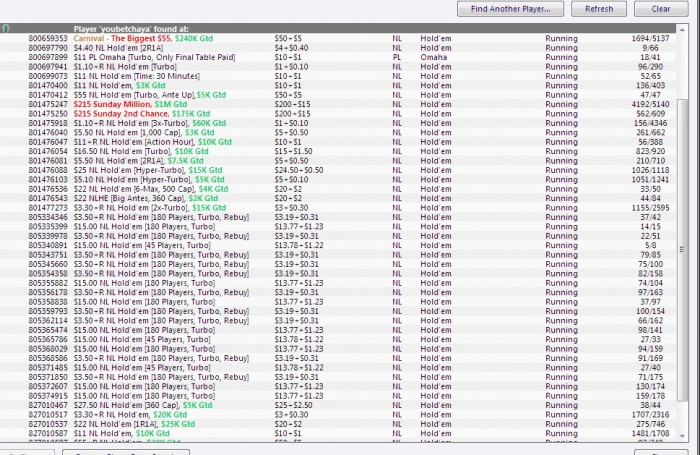700x455 pixels.
Task: Click the Refresh button
Action: tap(599, 9)
